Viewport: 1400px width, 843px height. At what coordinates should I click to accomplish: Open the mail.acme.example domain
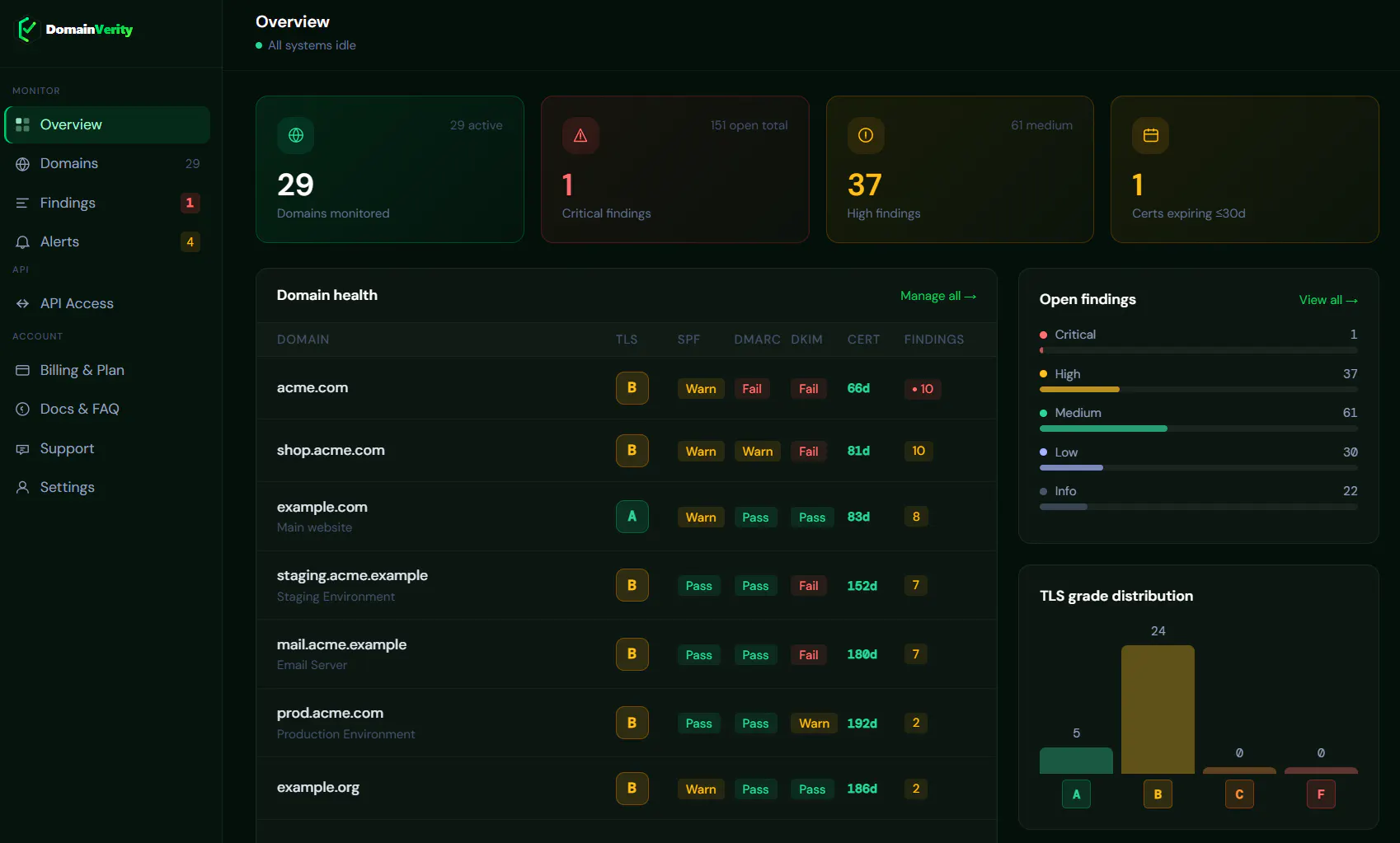(x=627, y=654)
